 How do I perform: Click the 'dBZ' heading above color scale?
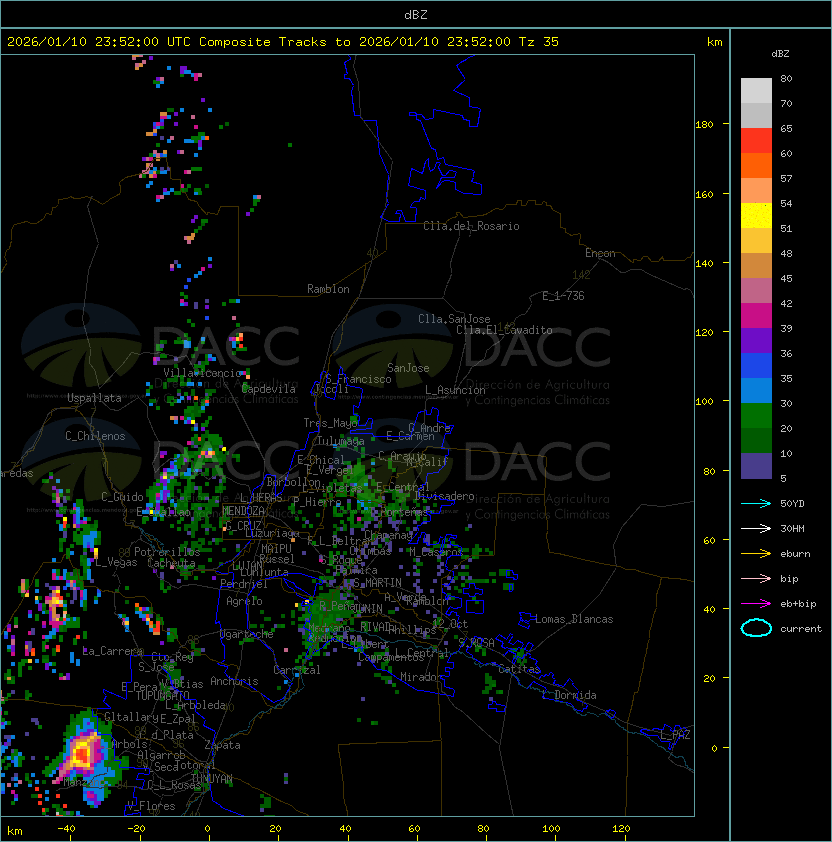pyautogui.click(x=780, y=54)
